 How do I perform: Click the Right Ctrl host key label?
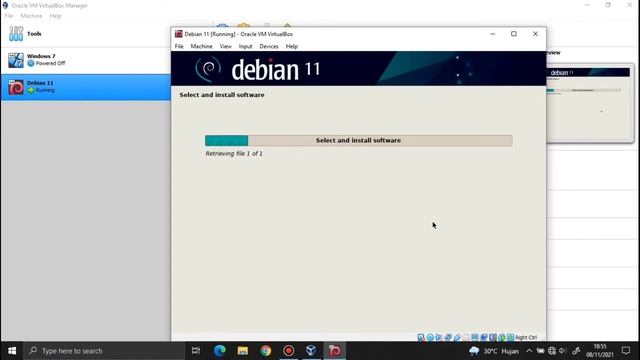point(526,338)
